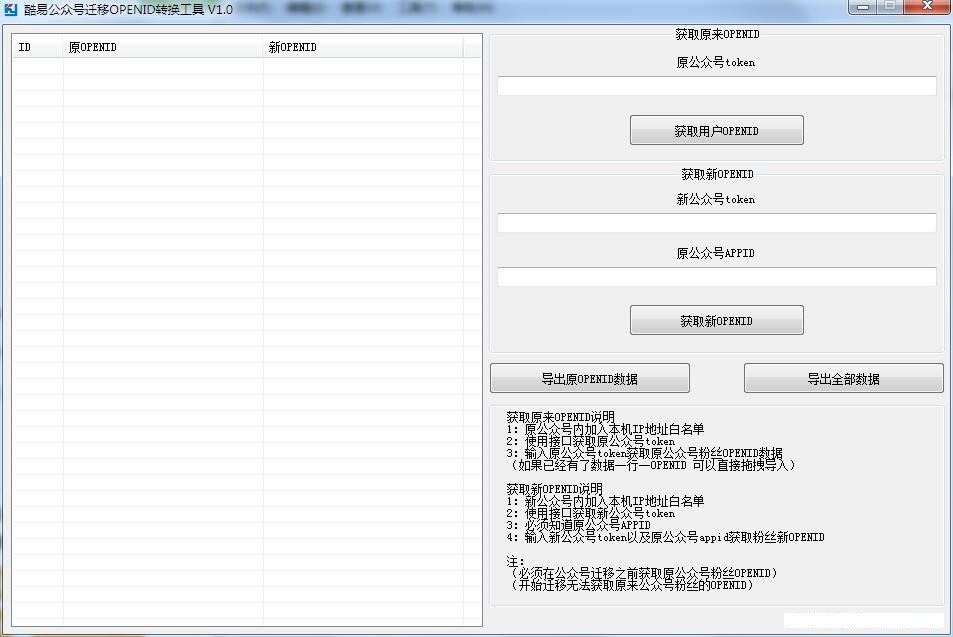953x637 pixels.
Task: Select the ID column header
Action: (x=38, y=47)
